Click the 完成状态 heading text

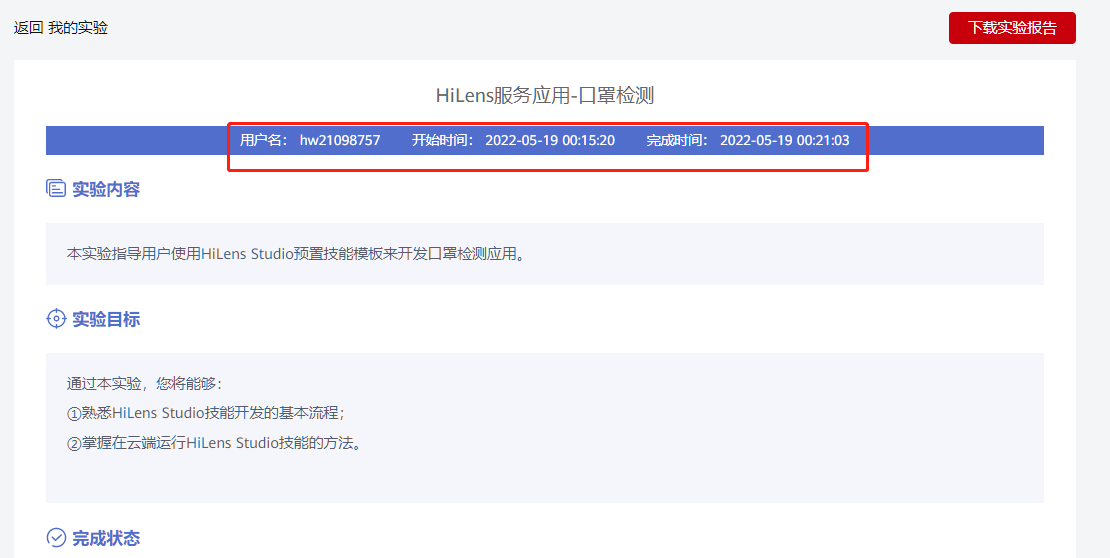(106, 538)
